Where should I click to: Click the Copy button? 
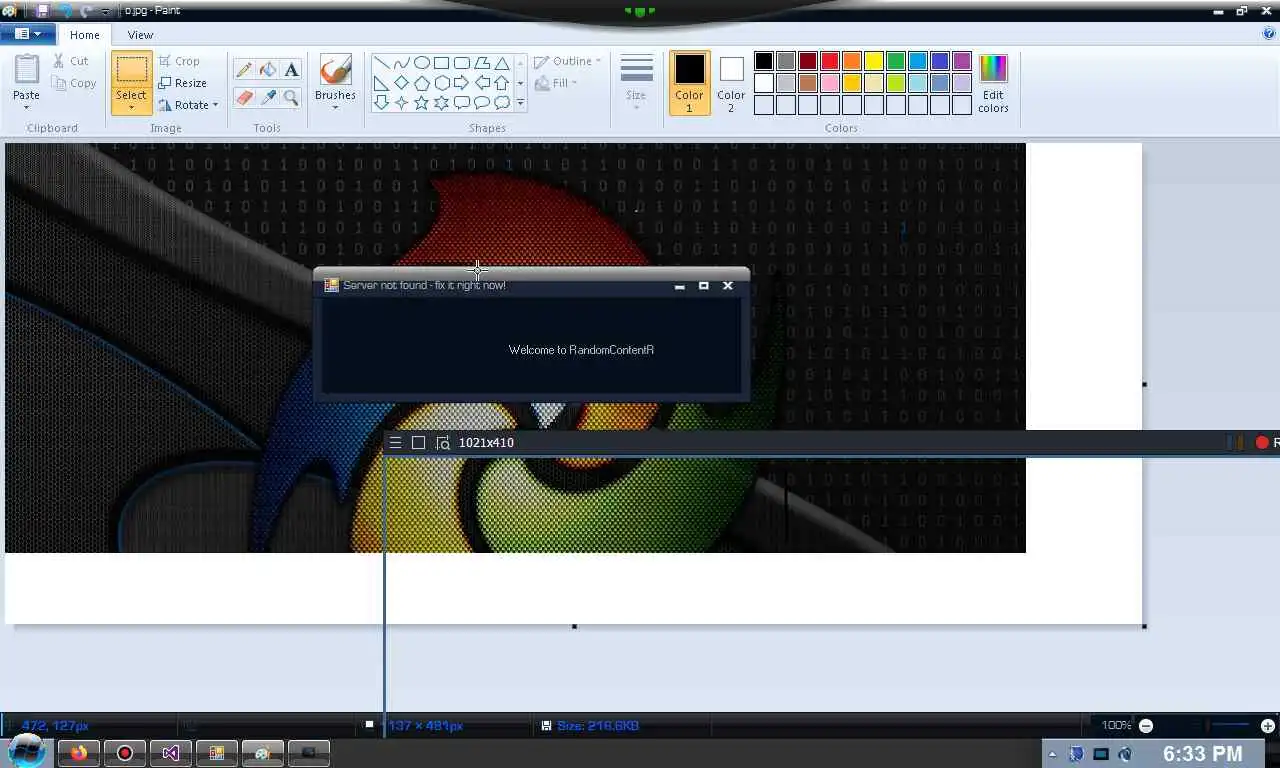[x=75, y=83]
